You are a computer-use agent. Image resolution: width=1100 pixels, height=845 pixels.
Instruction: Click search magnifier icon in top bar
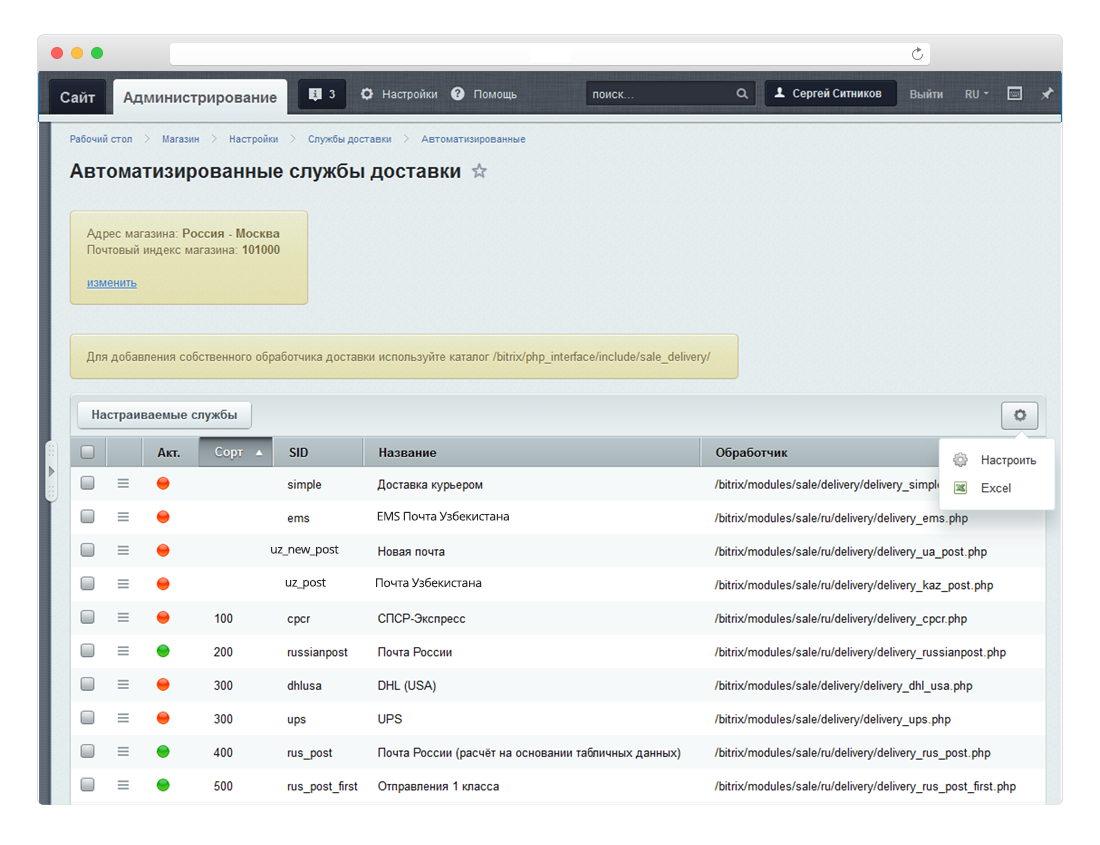click(742, 94)
